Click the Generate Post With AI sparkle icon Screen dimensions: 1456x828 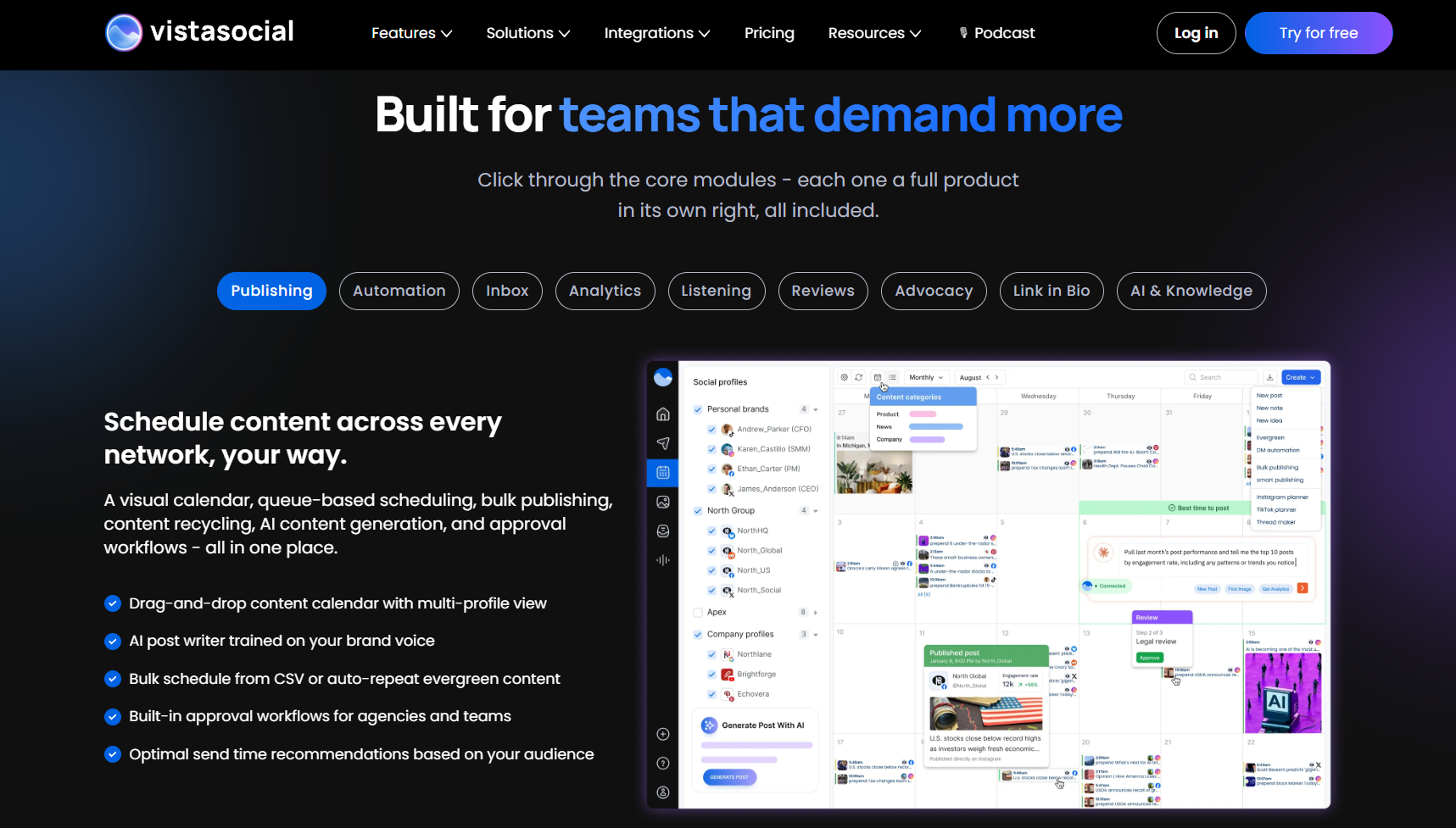[709, 725]
